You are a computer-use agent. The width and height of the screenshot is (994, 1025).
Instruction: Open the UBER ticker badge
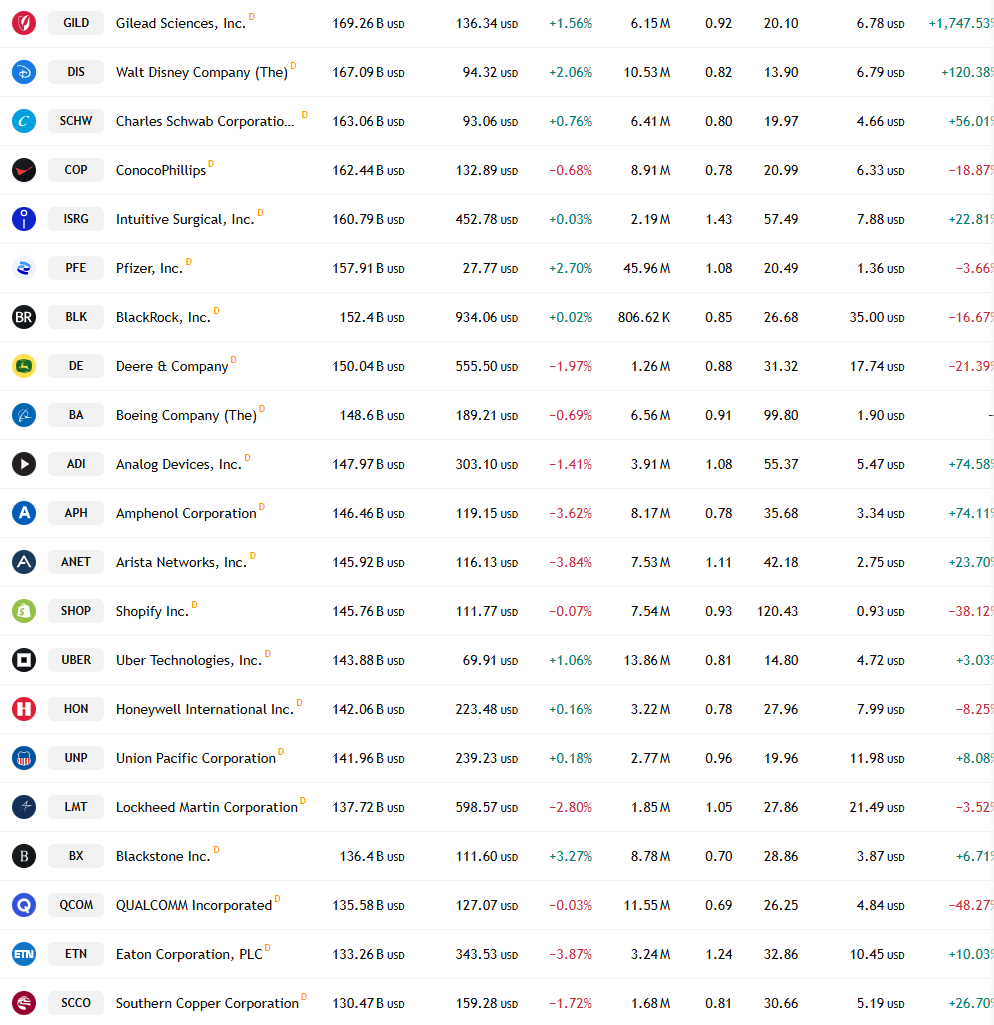pos(76,660)
